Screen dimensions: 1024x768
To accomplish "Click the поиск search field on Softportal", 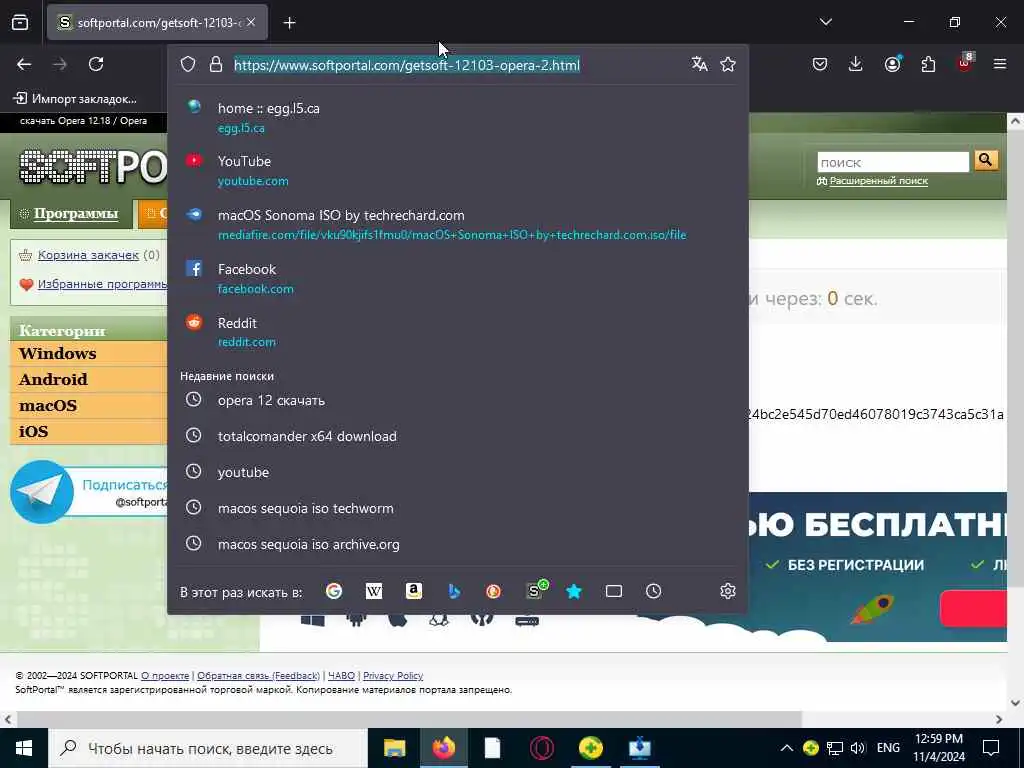I will point(893,162).
